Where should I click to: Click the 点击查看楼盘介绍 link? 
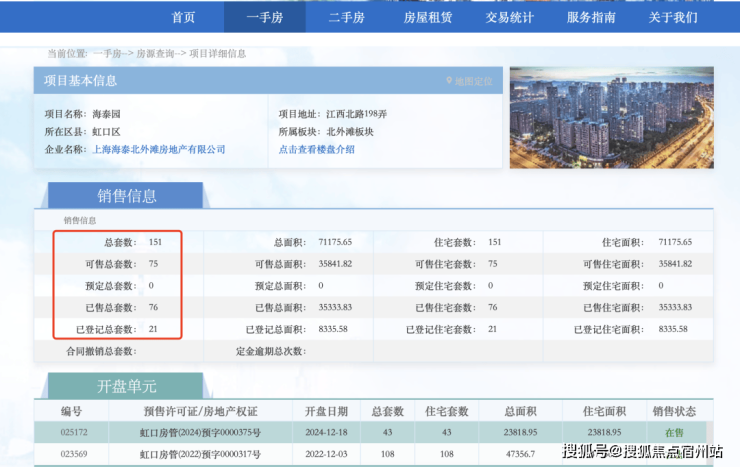pyautogui.click(x=316, y=149)
